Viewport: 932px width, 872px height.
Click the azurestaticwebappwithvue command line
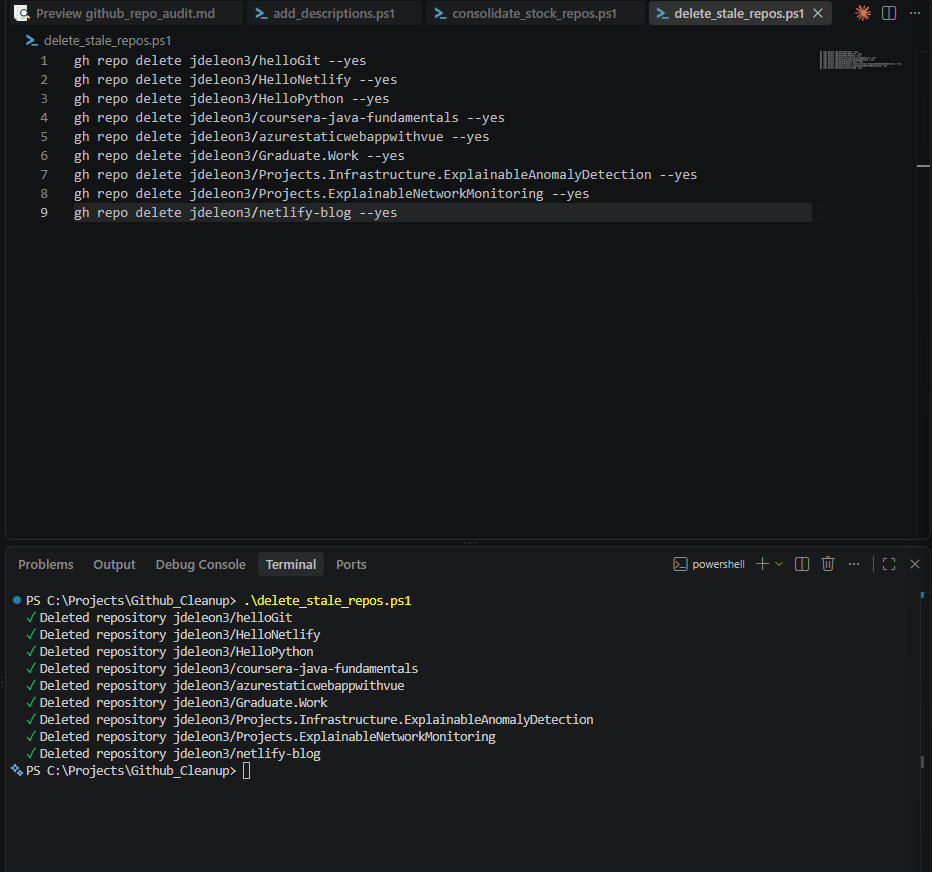pyautogui.click(x=281, y=137)
